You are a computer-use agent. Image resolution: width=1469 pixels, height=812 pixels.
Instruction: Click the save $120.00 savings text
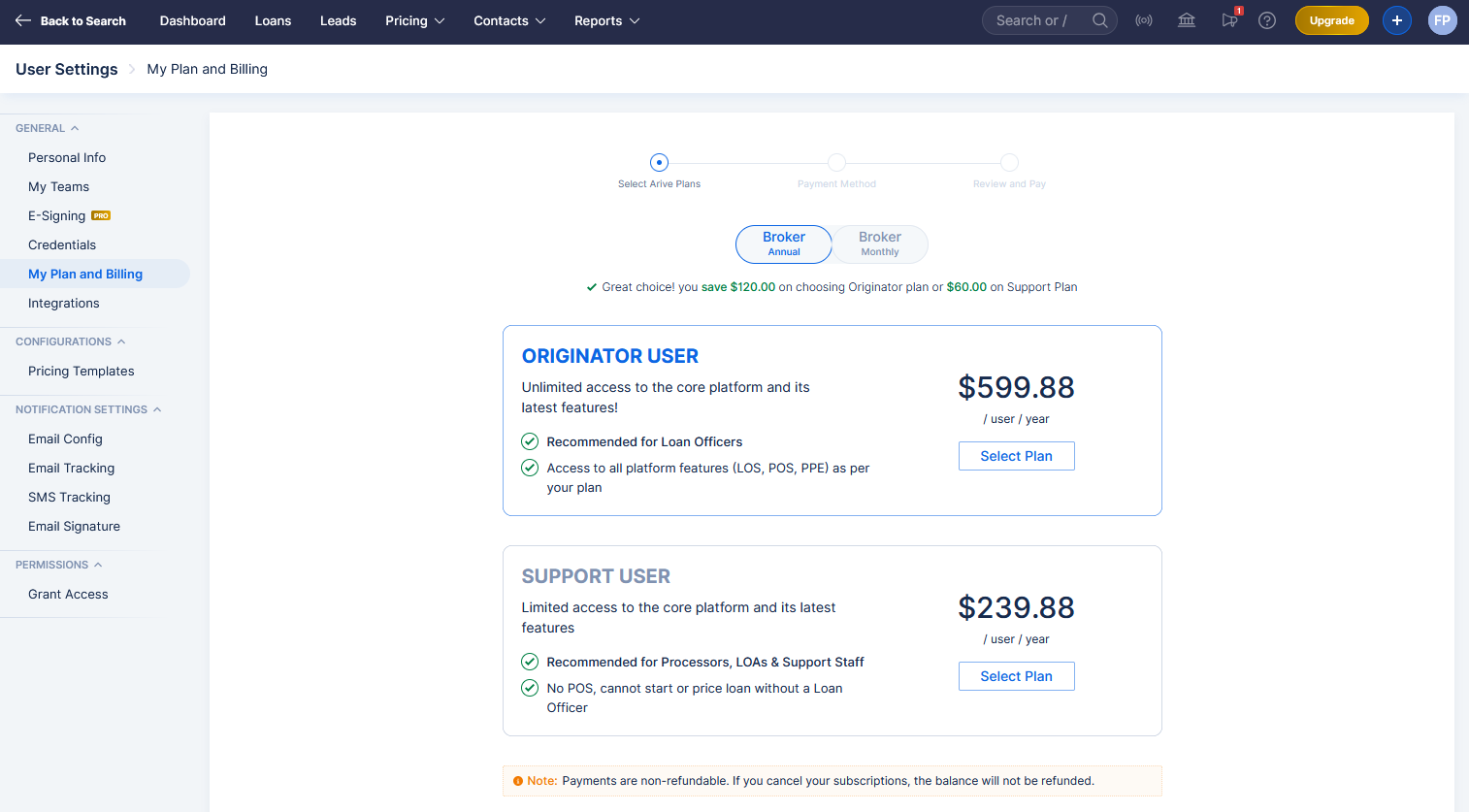pyautogui.click(x=738, y=287)
